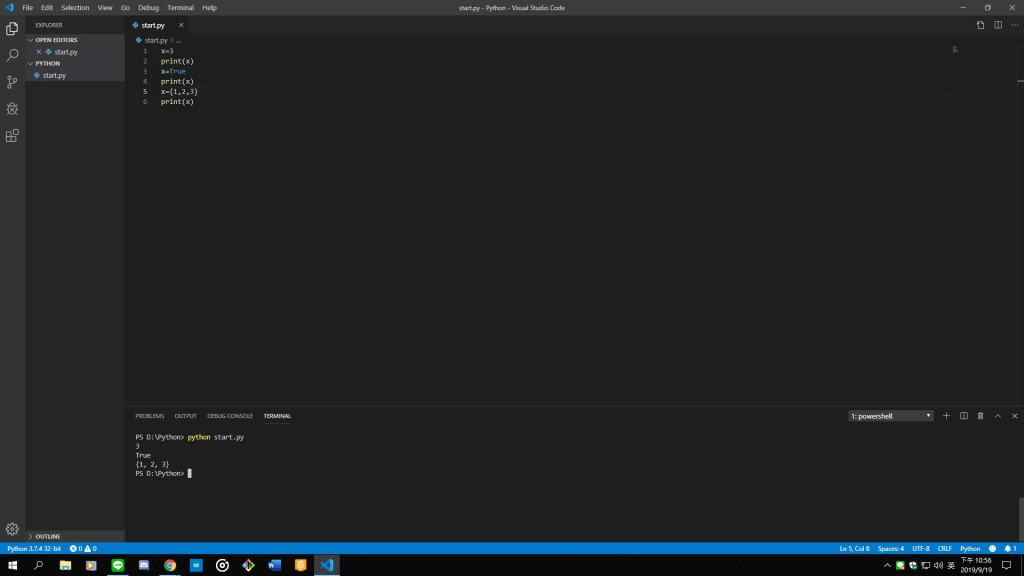Click the breadcrumb ellipsis after start.py
This screenshot has width=1024, height=576.
tap(178, 40)
